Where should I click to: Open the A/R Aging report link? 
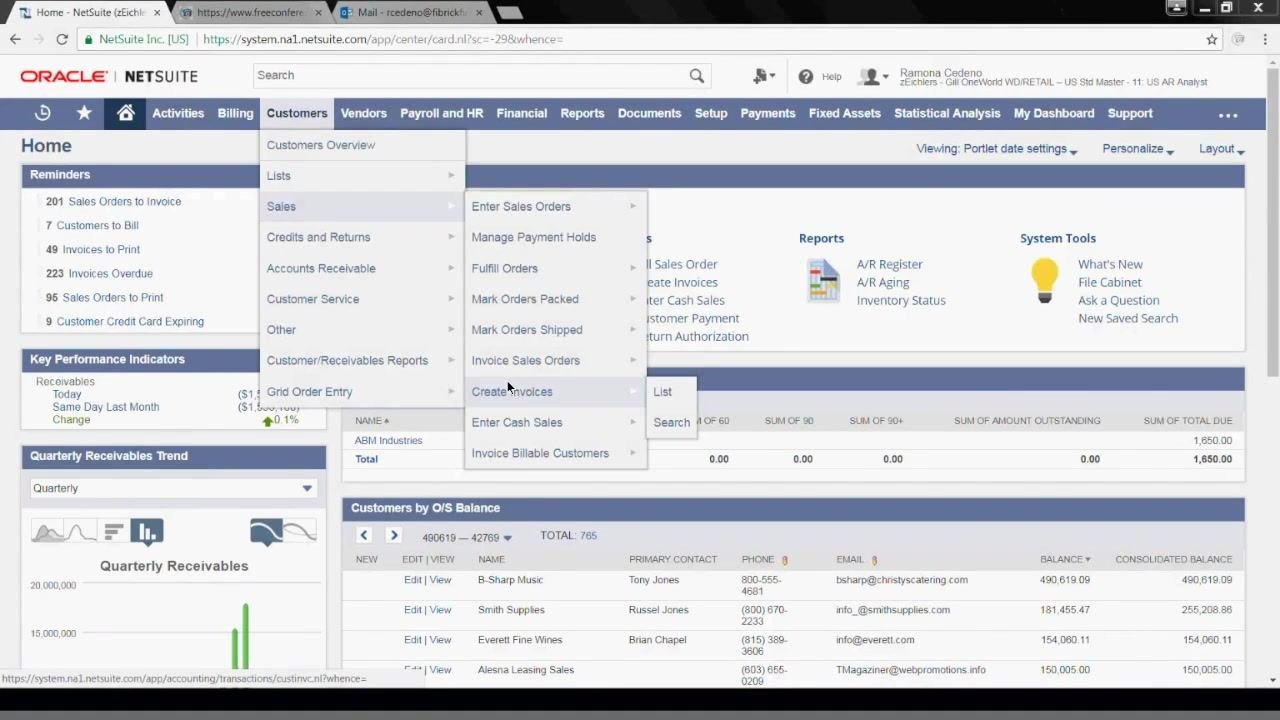coord(883,282)
